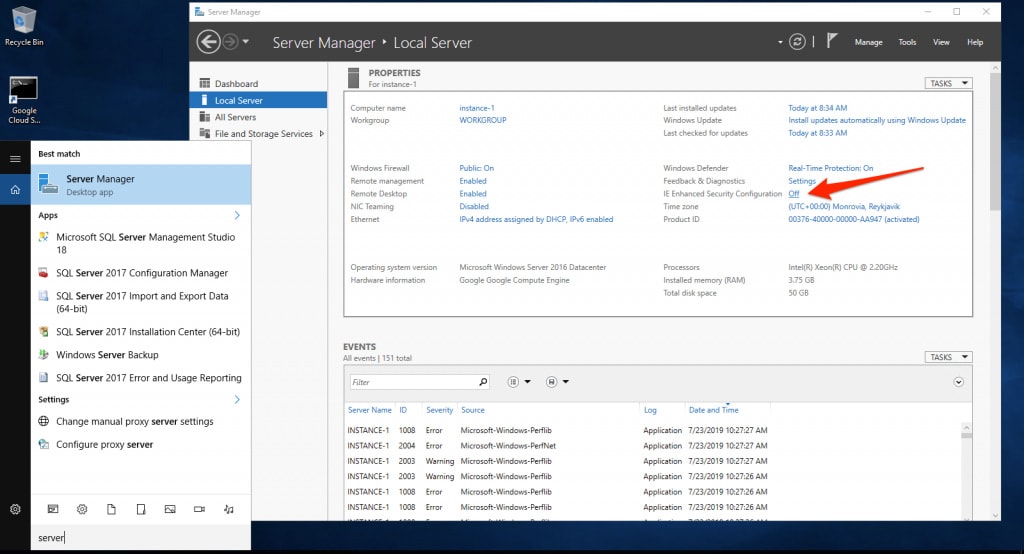Select Local Server in the sidebar

tap(258, 100)
